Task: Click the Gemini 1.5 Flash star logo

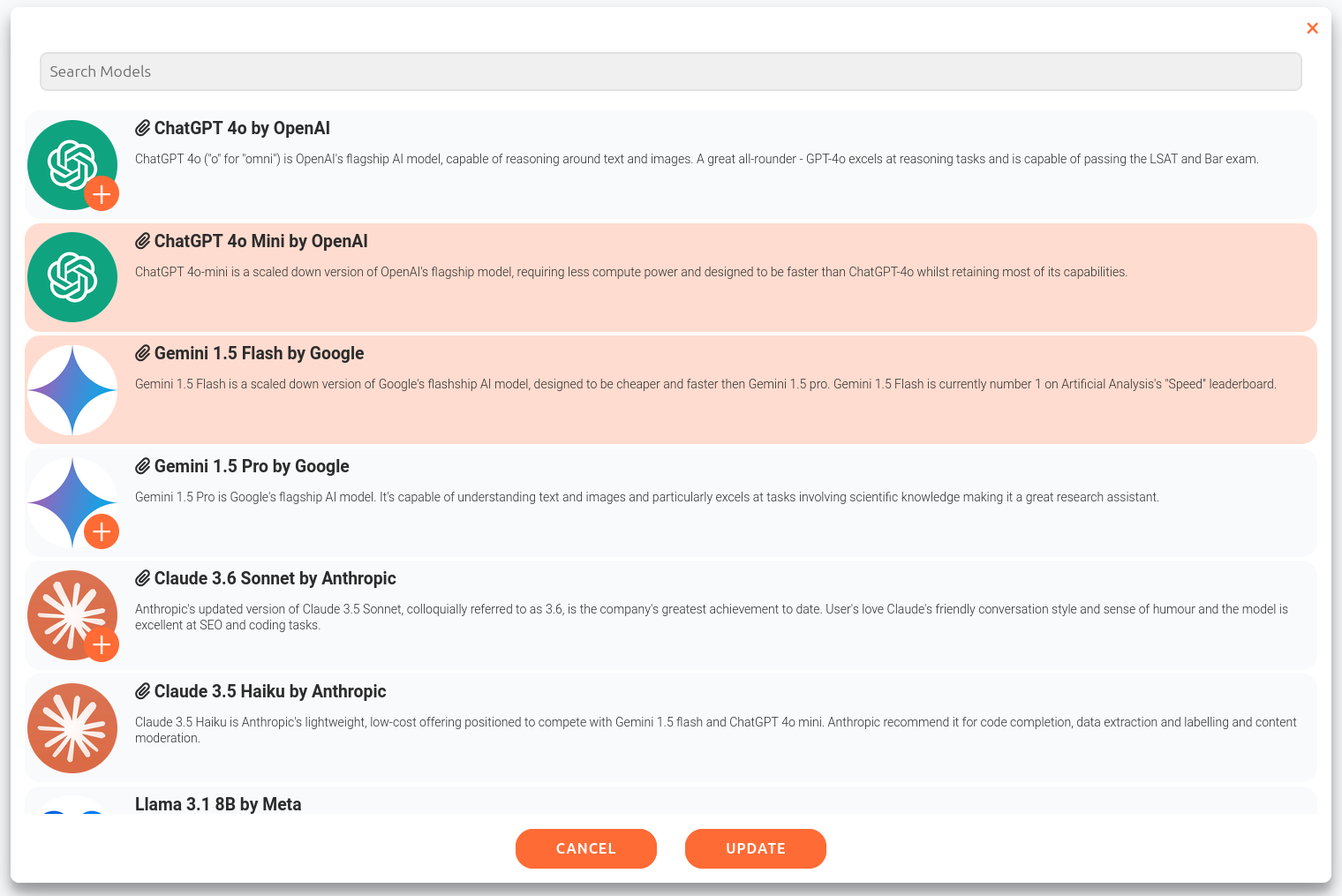Action: point(72,390)
